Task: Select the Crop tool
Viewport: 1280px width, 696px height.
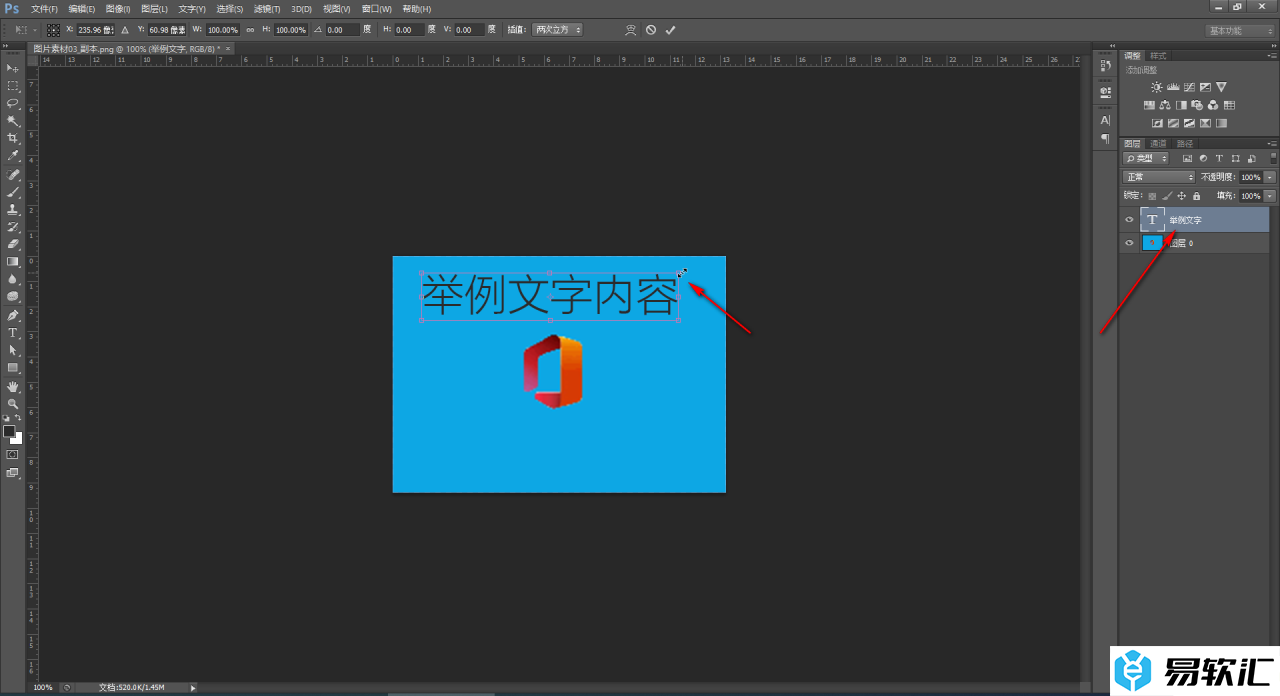Action: (x=13, y=138)
